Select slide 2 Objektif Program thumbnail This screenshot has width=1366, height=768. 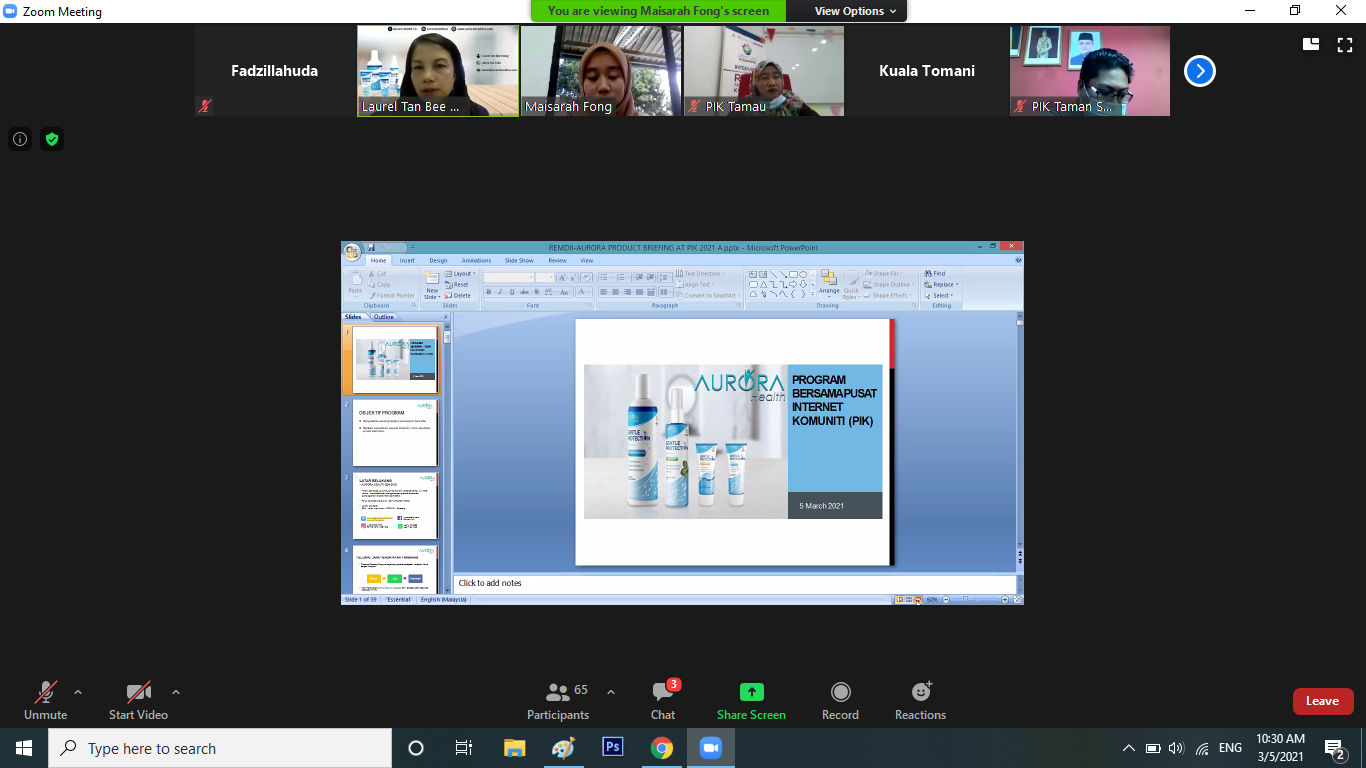pyautogui.click(x=395, y=433)
